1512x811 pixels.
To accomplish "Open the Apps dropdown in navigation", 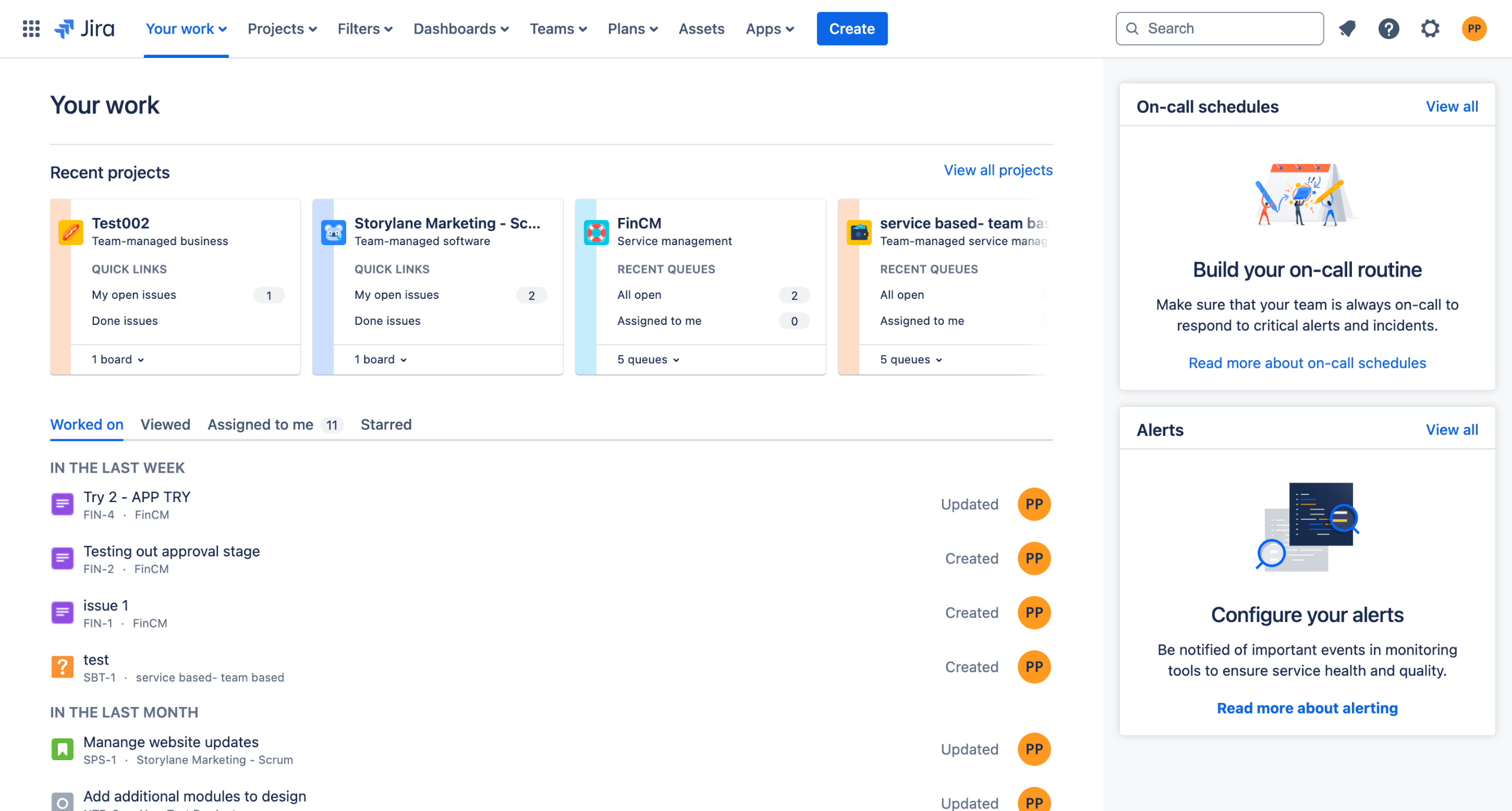I will click(770, 28).
